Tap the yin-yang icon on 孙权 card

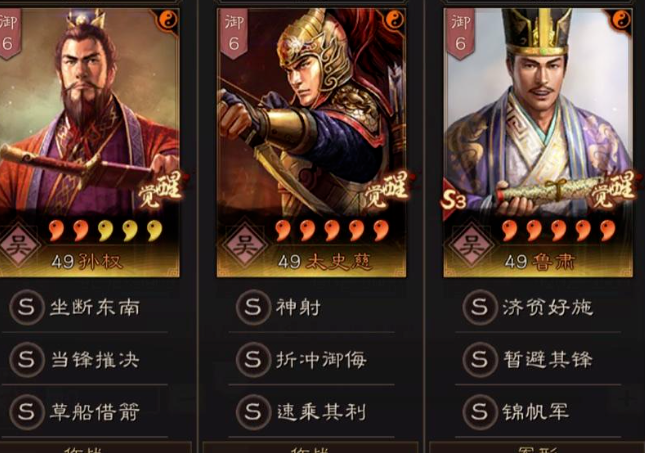pos(168,19)
